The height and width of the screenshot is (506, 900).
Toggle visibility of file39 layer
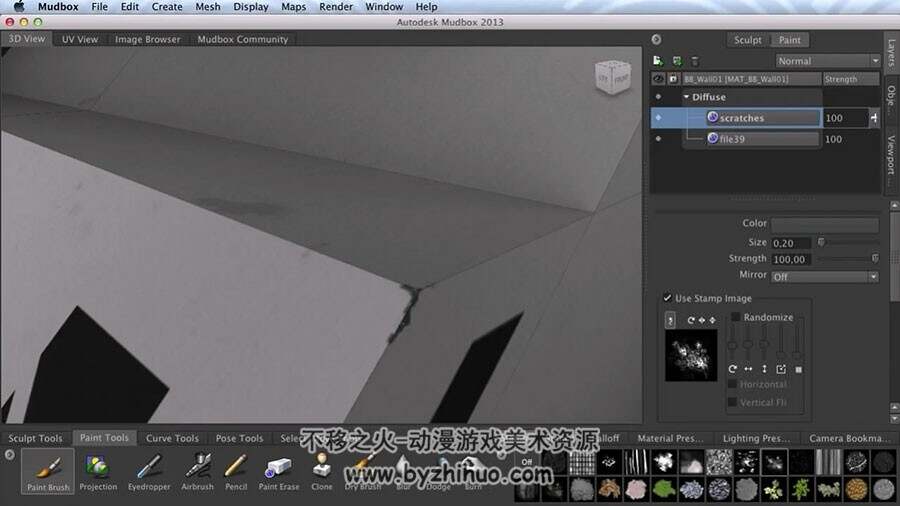[x=658, y=139]
